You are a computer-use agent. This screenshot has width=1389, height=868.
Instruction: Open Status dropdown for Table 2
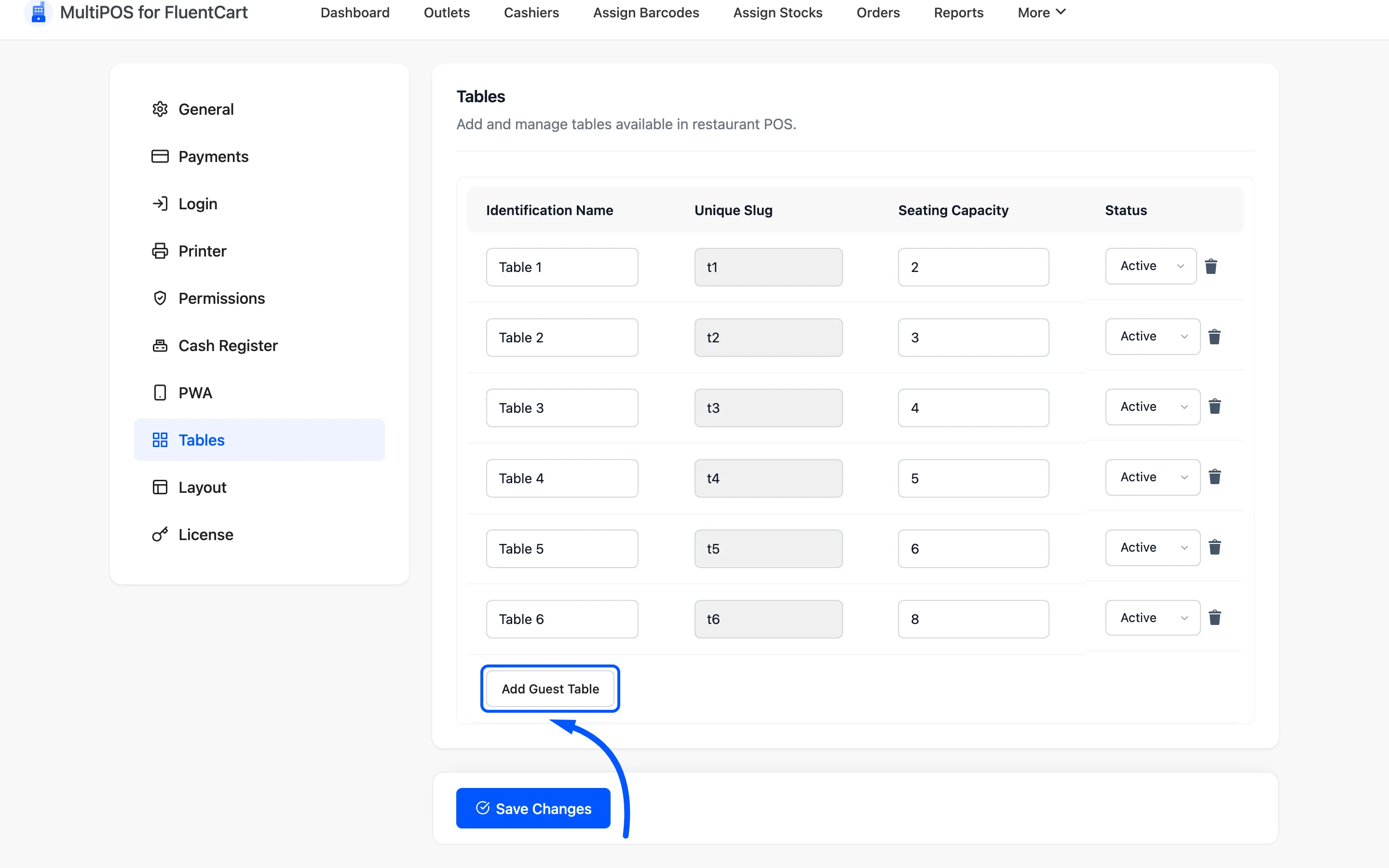pos(1153,337)
